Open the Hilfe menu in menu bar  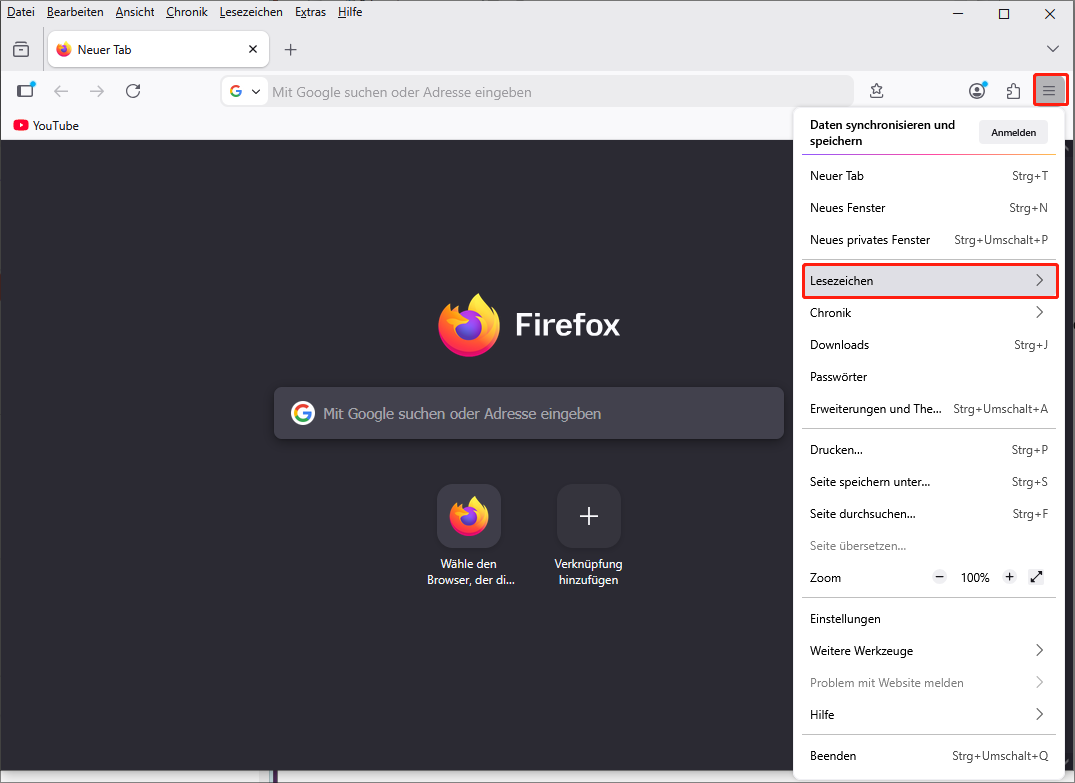pyautogui.click(x=350, y=12)
